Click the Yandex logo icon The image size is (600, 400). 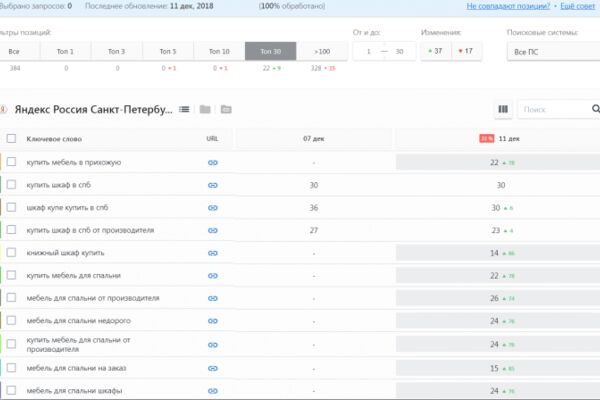pyautogui.click(x=3, y=109)
